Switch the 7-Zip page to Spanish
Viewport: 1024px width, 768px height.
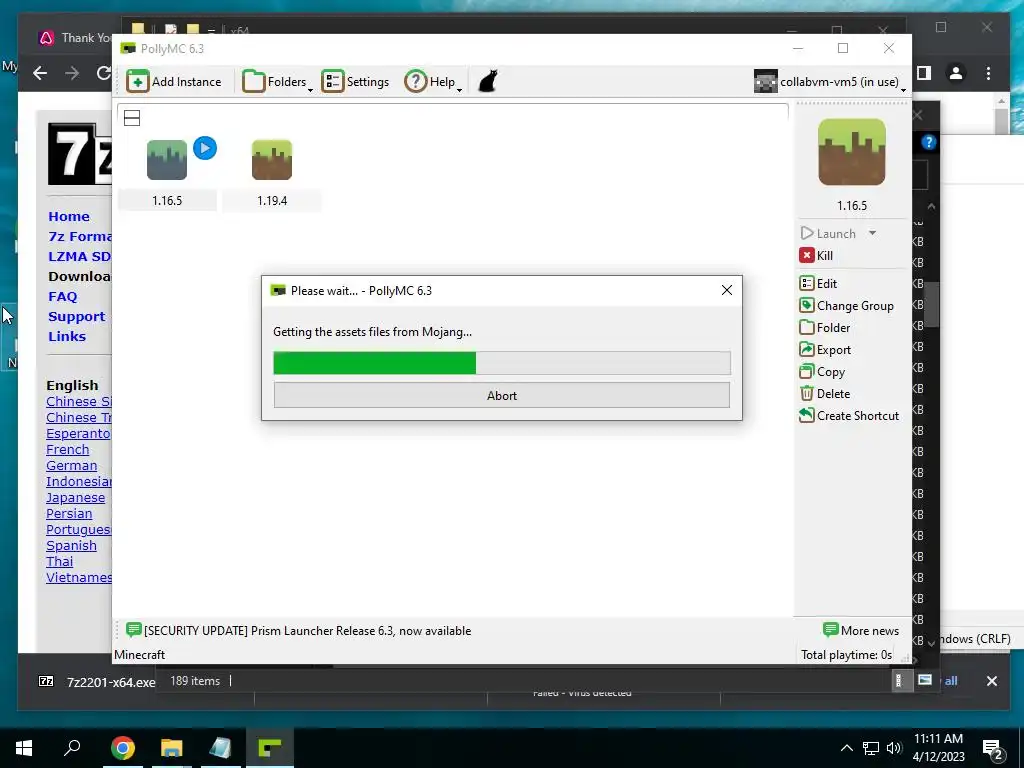tap(72, 546)
